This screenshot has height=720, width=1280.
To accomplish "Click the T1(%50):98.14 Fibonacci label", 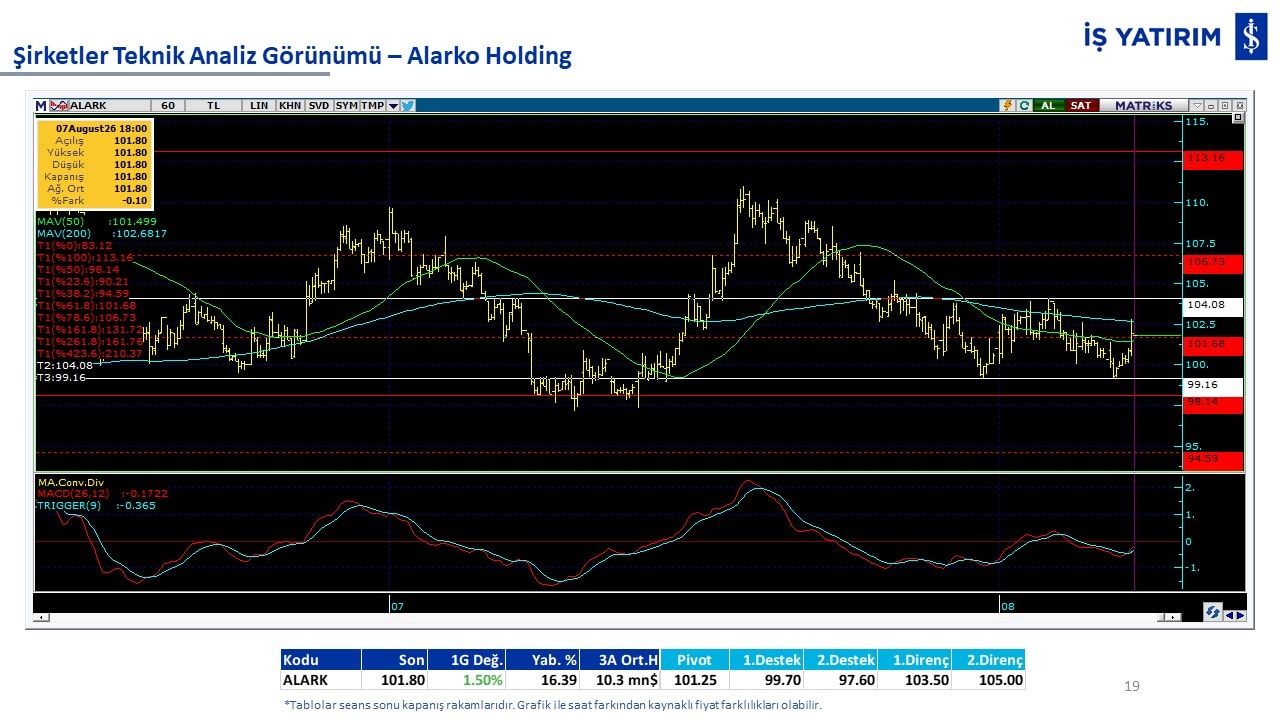I will 79,269.
